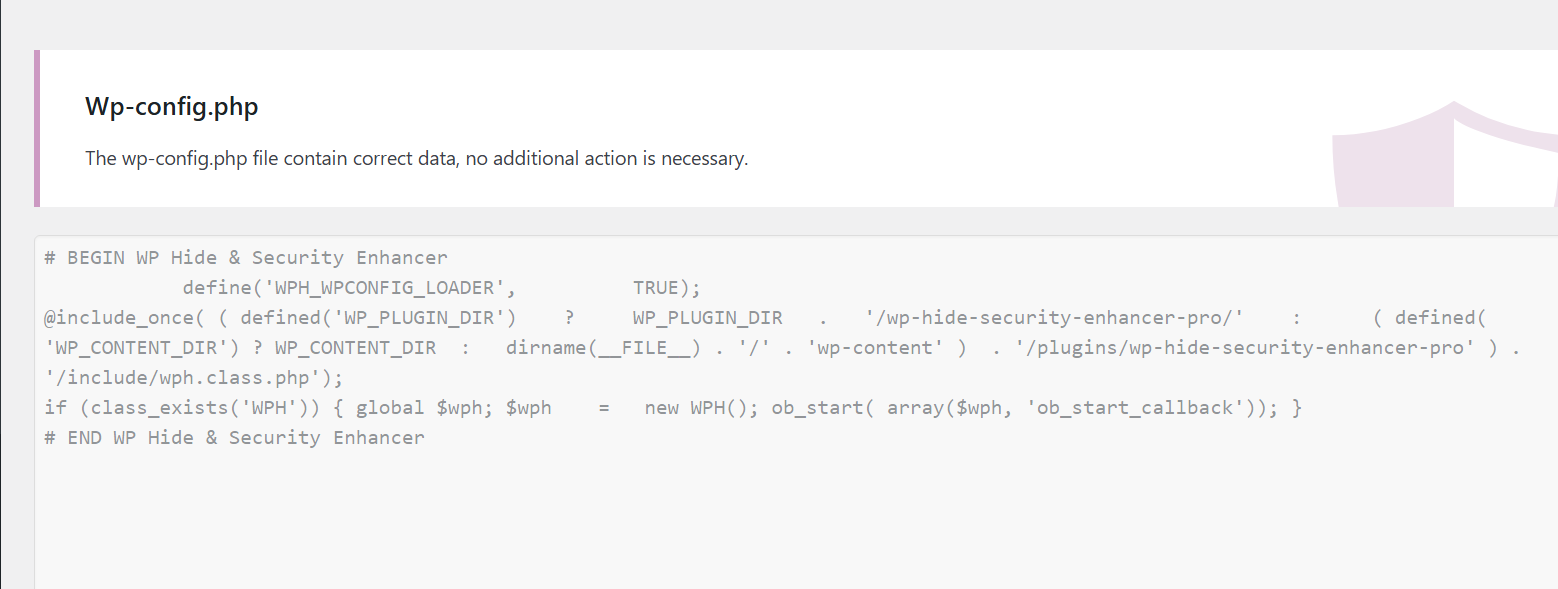Image resolution: width=1558 pixels, height=589 pixels.
Task: Click the notice text about correct data
Action: pos(416,159)
